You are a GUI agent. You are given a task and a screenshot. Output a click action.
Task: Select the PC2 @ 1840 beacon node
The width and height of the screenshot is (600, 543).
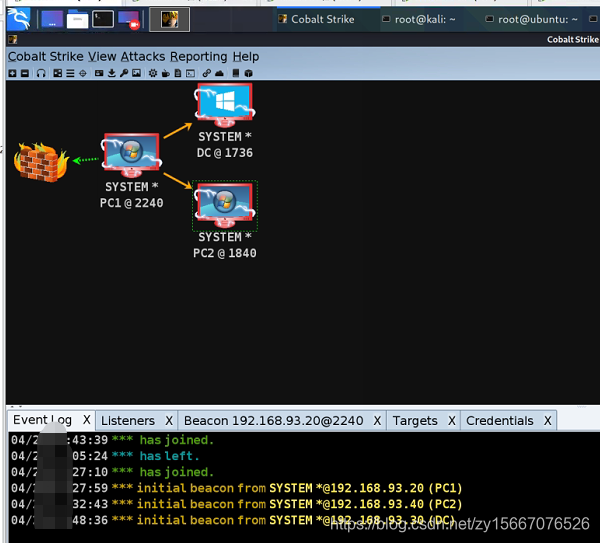pyautogui.click(x=225, y=205)
